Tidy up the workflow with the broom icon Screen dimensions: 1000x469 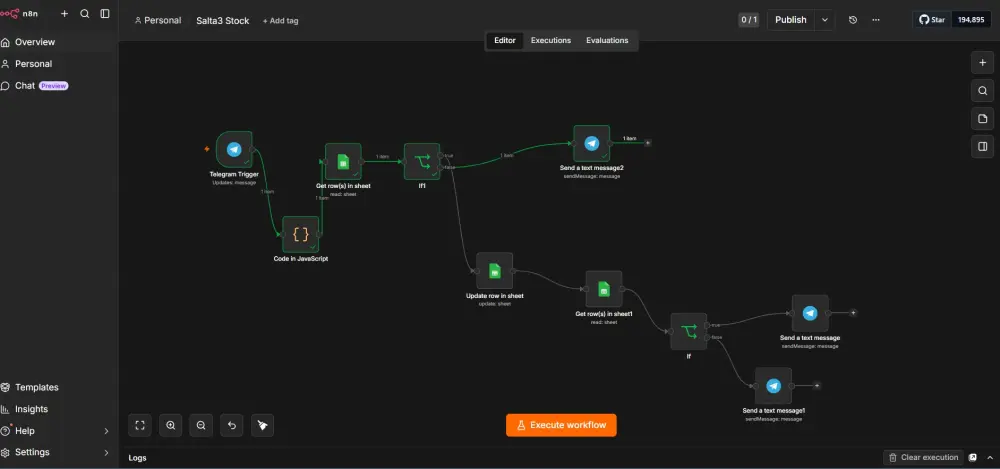pos(262,425)
